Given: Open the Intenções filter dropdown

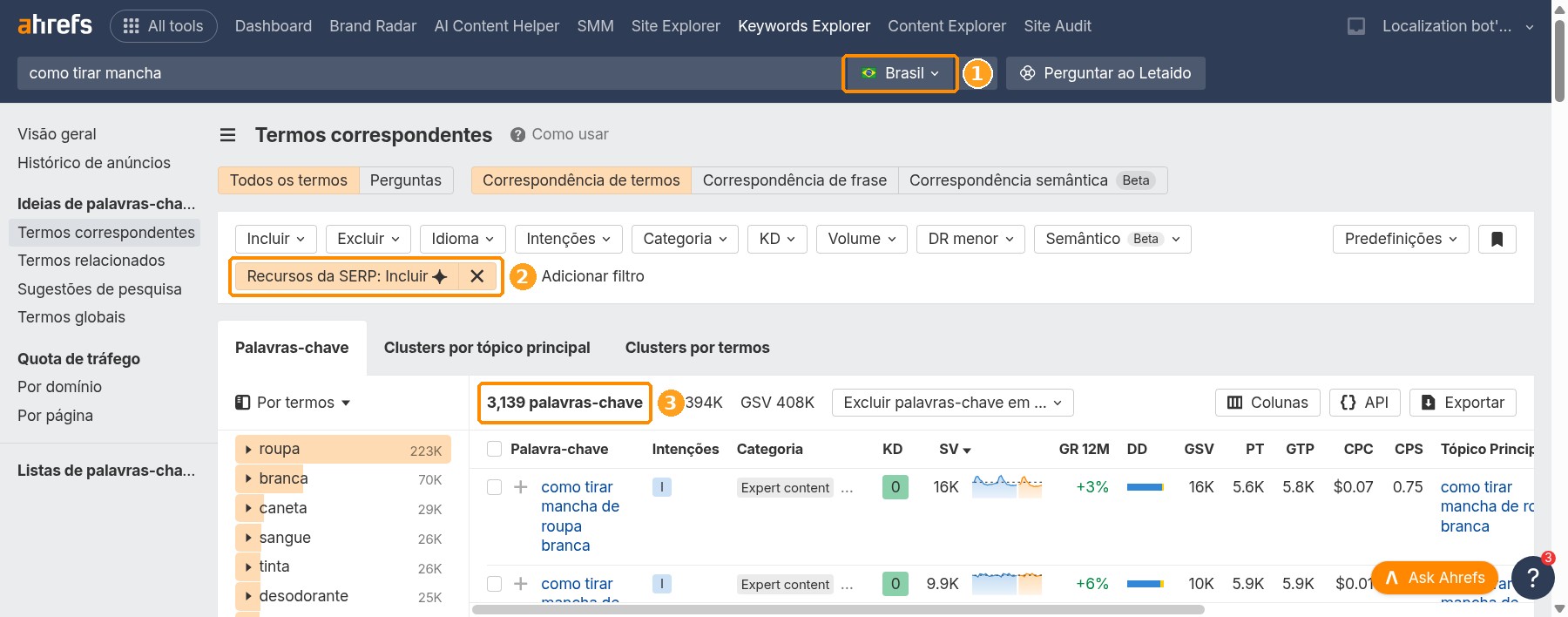Looking at the screenshot, I should 569,239.
